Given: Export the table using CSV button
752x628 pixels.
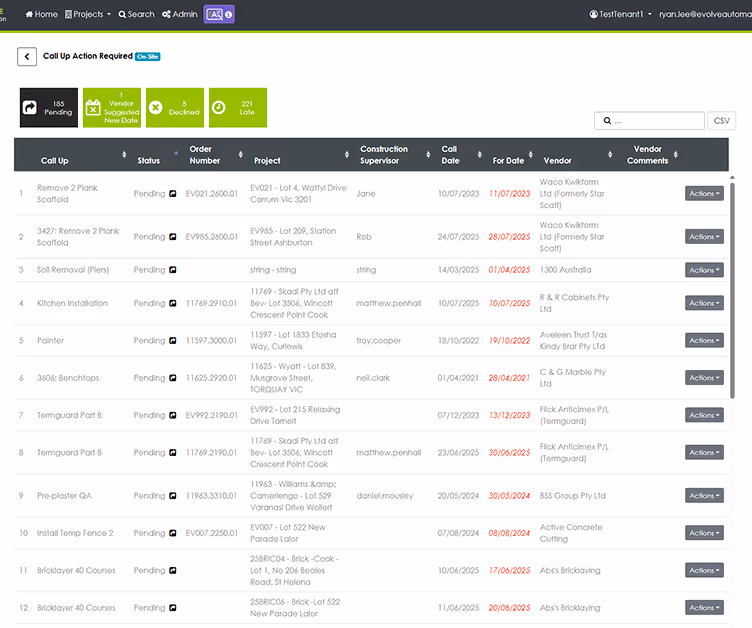Looking at the screenshot, I should point(721,121).
